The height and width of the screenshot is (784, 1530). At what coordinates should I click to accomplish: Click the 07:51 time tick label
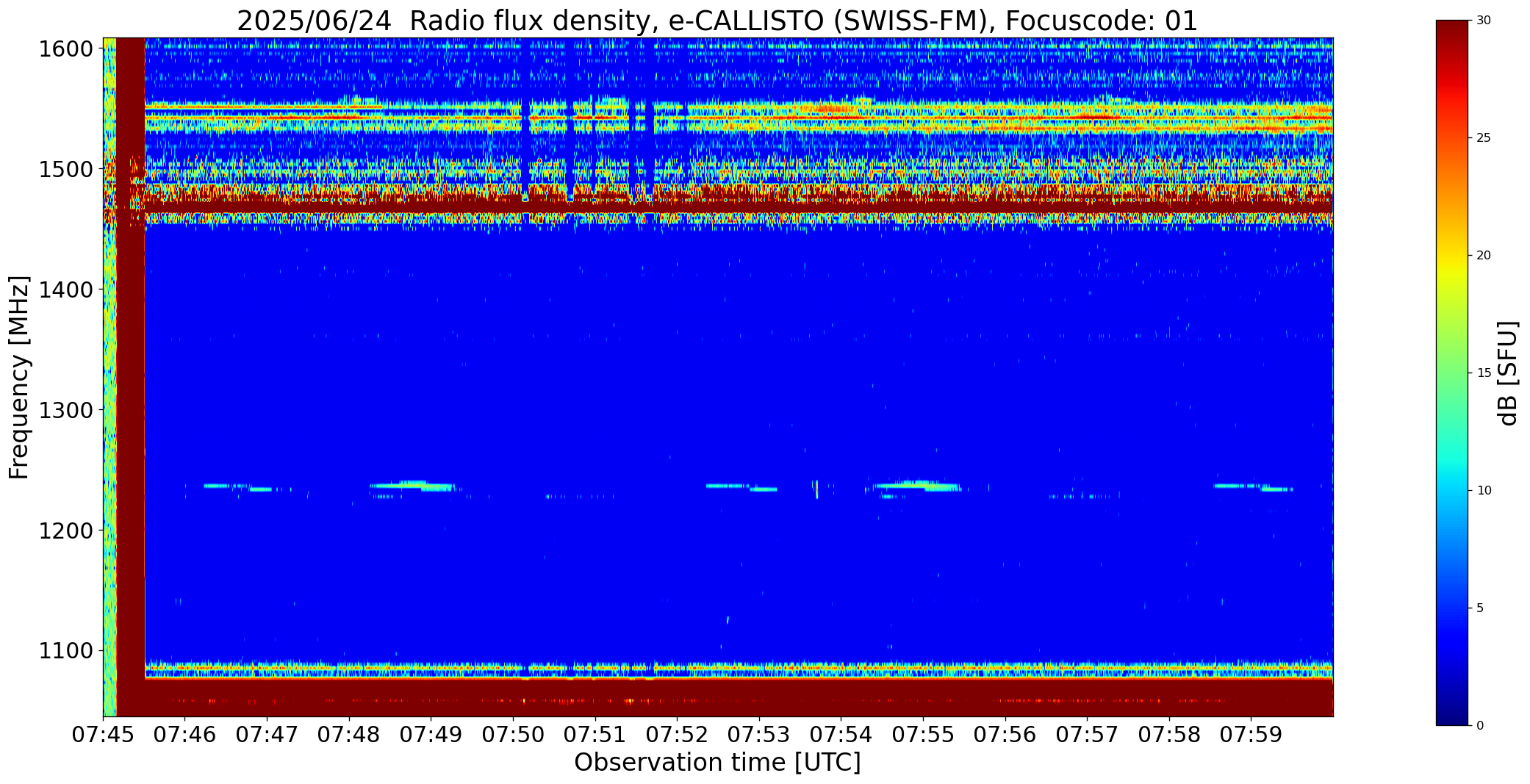pos(595,735)
